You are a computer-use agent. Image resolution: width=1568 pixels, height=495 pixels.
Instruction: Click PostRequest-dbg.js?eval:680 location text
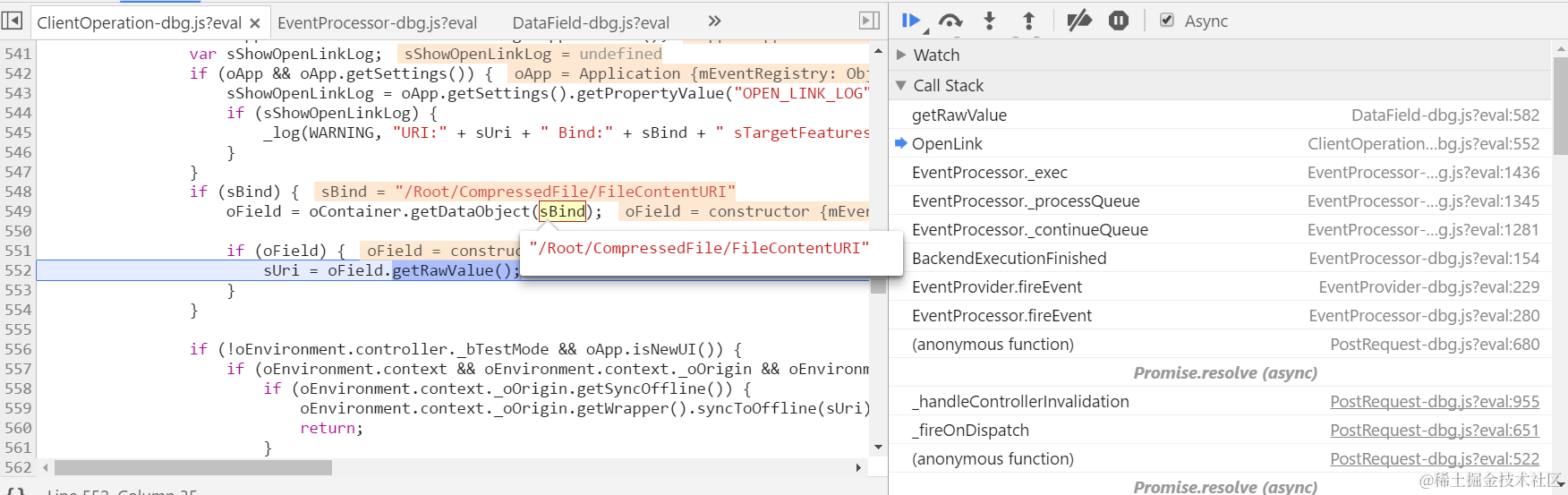point(1435,345)
